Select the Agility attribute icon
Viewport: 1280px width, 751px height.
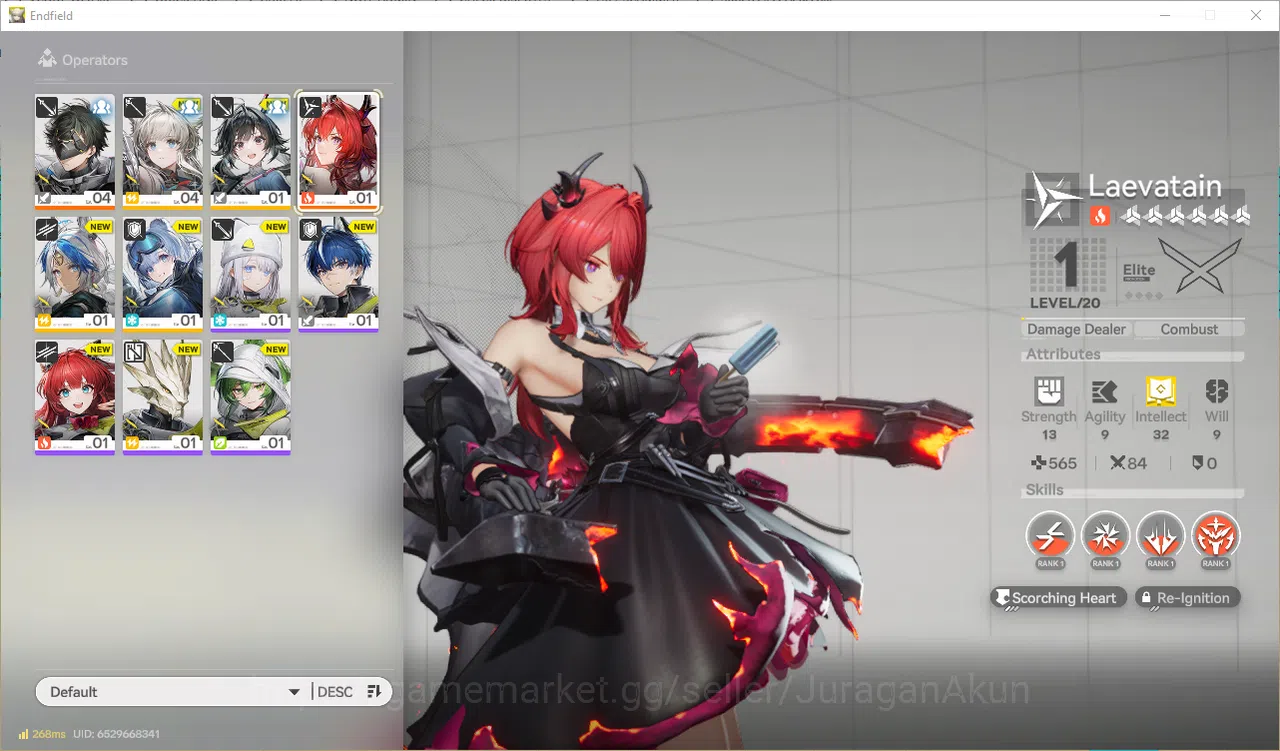1105,392
